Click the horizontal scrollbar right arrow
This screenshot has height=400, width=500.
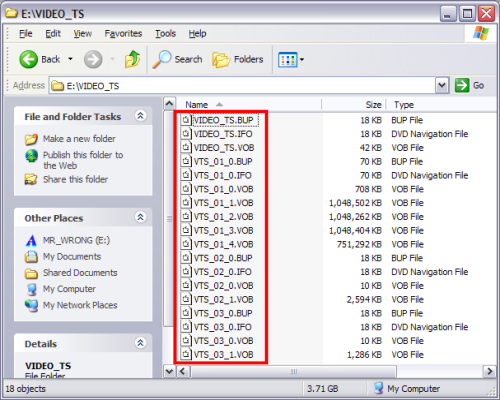pyautogui.click(x=489, y=371)
